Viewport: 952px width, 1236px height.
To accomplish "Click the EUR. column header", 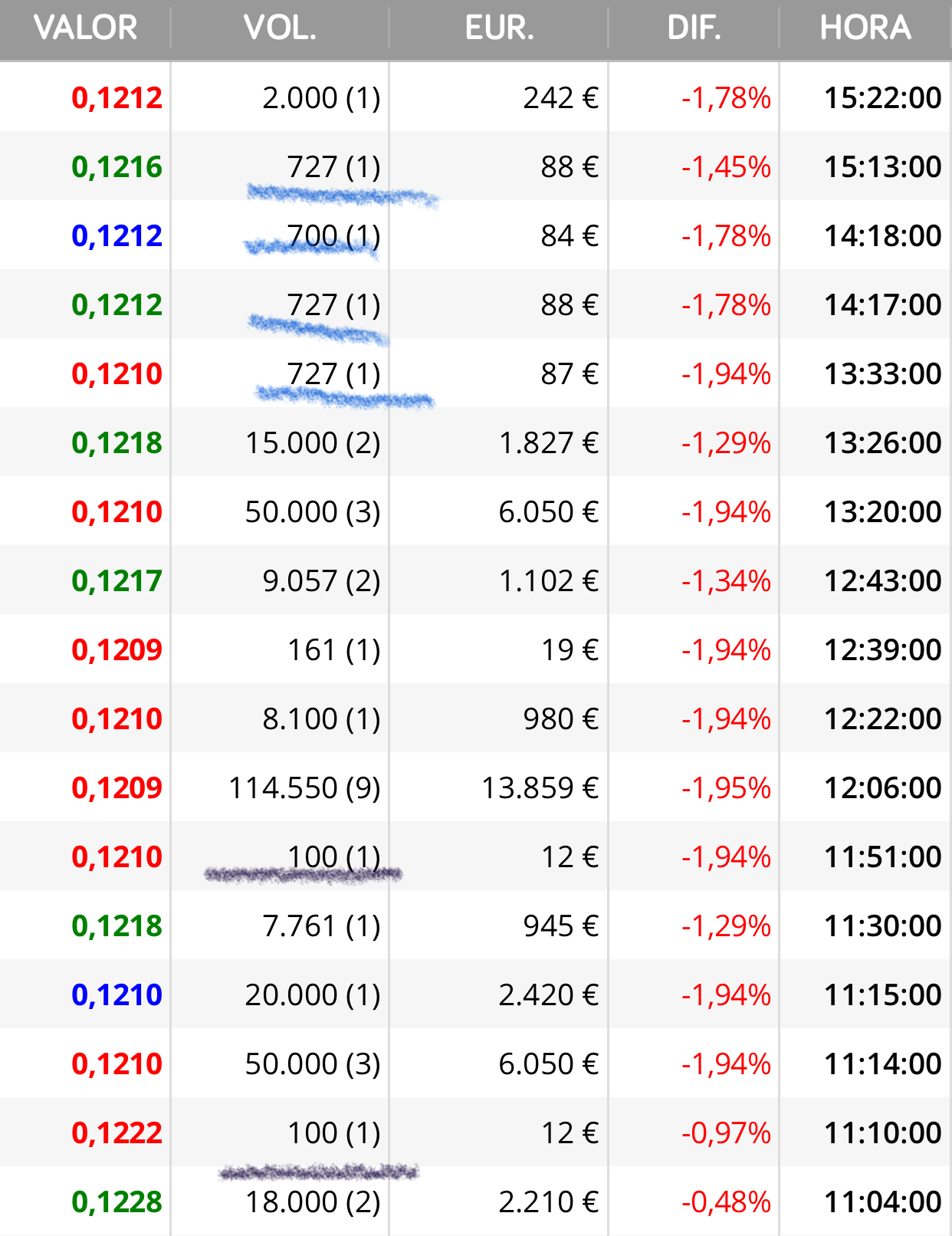I will click(x=499, y=28).
